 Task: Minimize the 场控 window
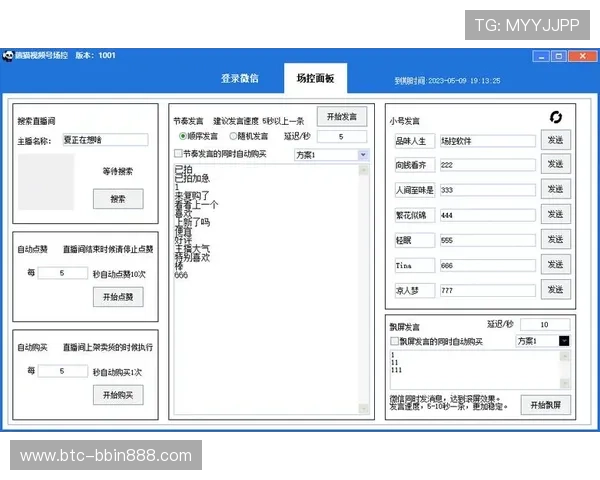(x=541, y=56)
